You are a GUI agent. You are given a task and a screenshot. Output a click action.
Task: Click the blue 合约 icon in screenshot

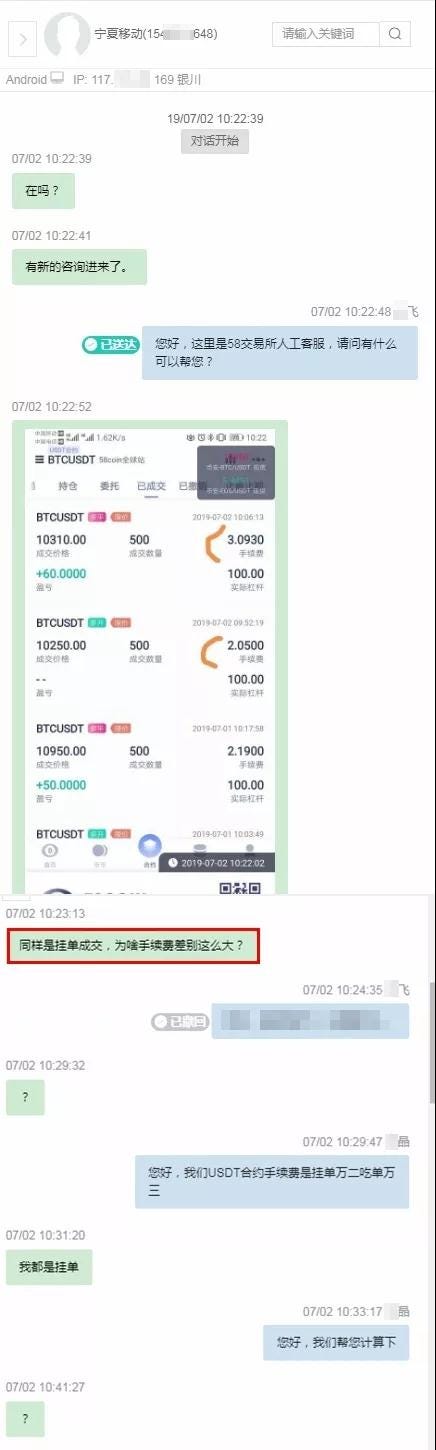(150, 847)
